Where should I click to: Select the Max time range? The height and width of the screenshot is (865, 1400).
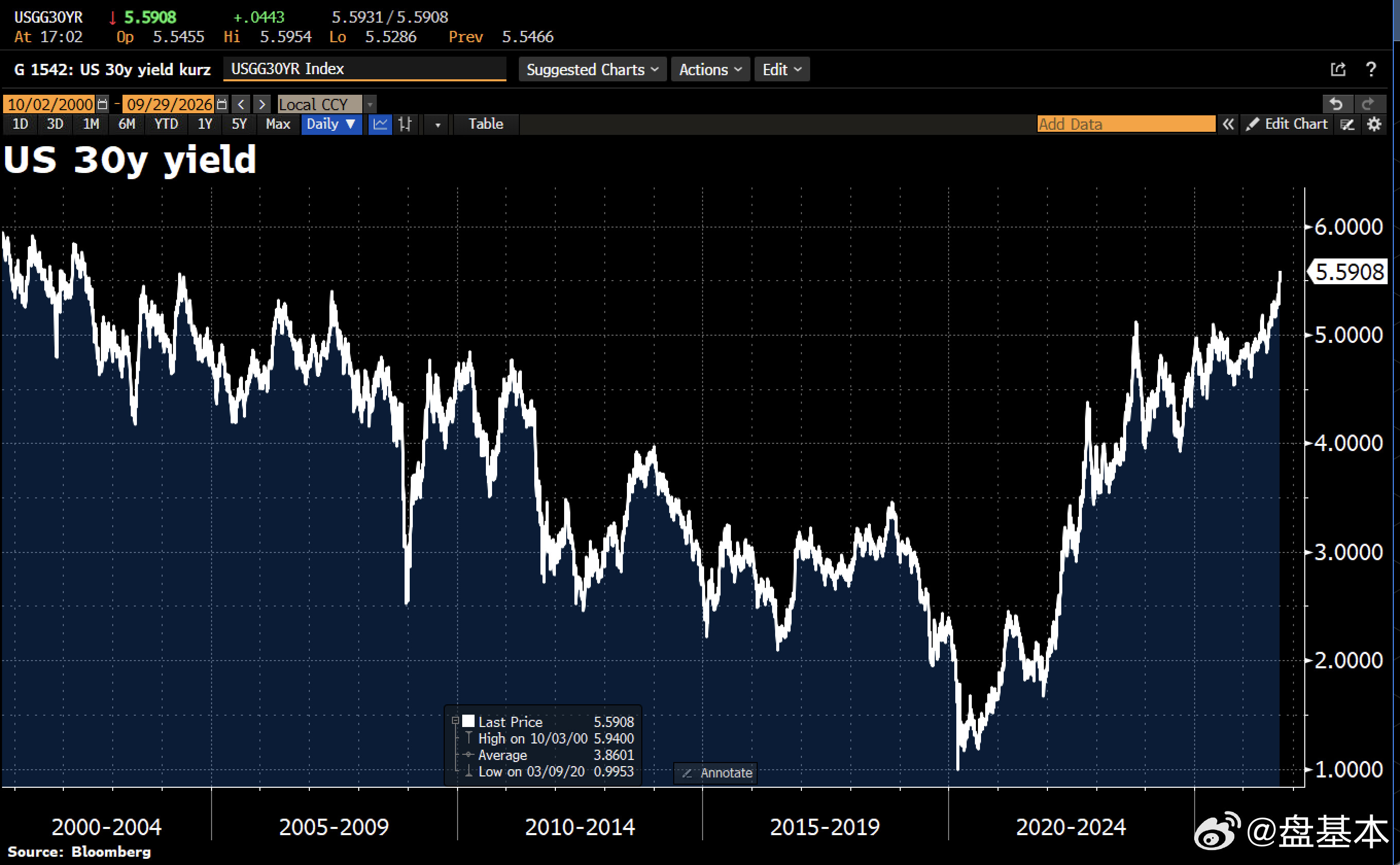278,124
